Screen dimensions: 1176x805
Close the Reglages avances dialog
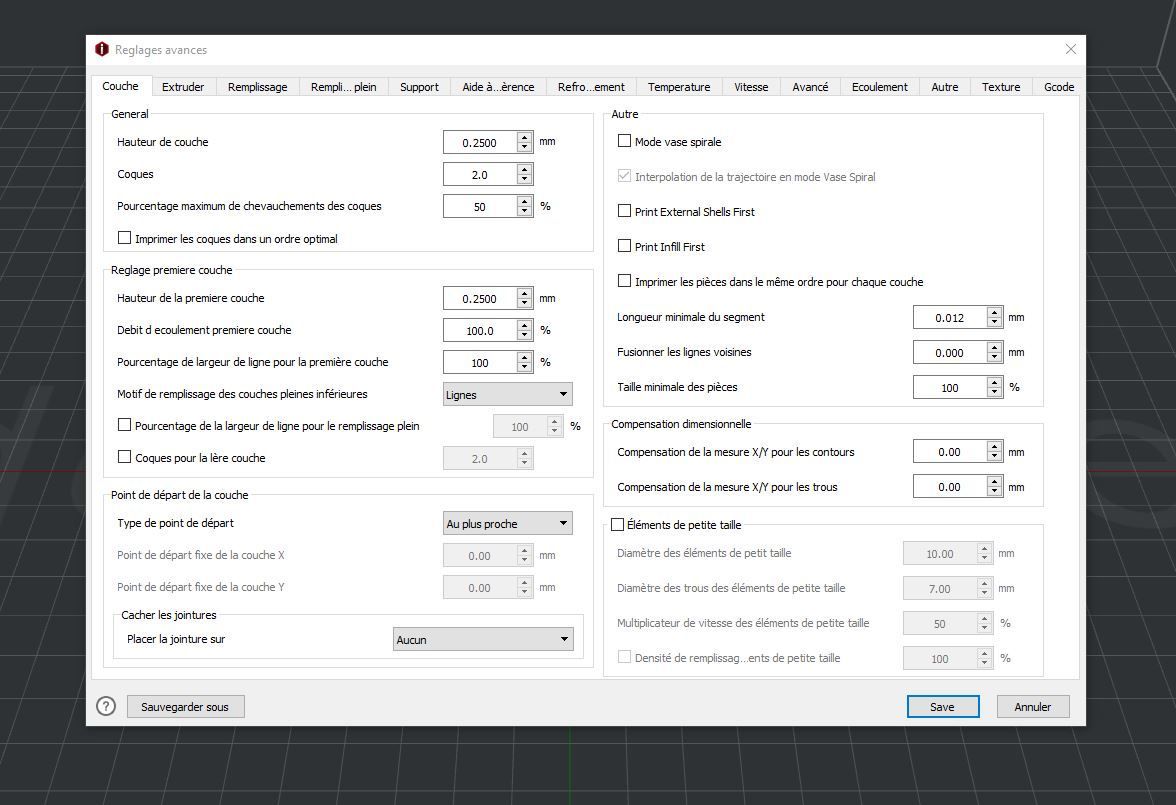point(1070,50)
